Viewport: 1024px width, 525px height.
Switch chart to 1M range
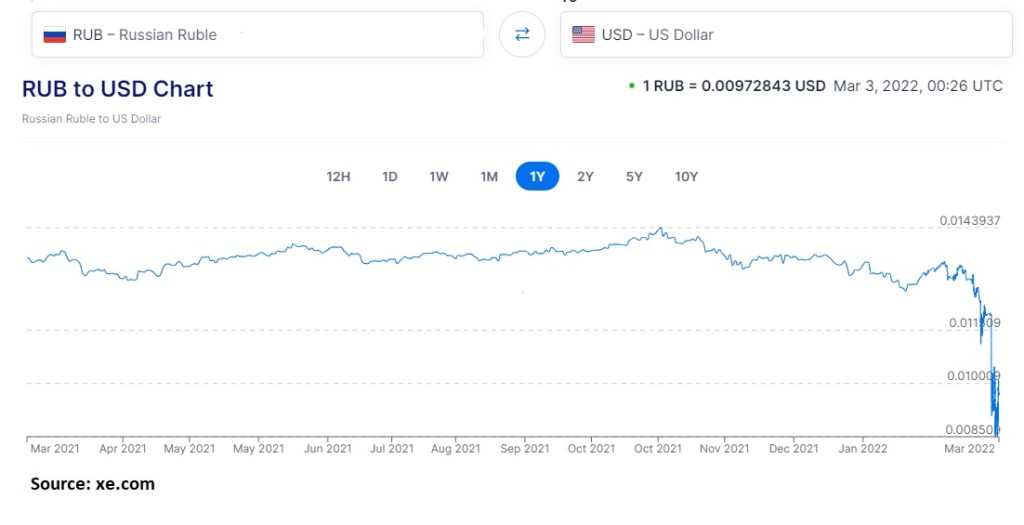(489, 177)
